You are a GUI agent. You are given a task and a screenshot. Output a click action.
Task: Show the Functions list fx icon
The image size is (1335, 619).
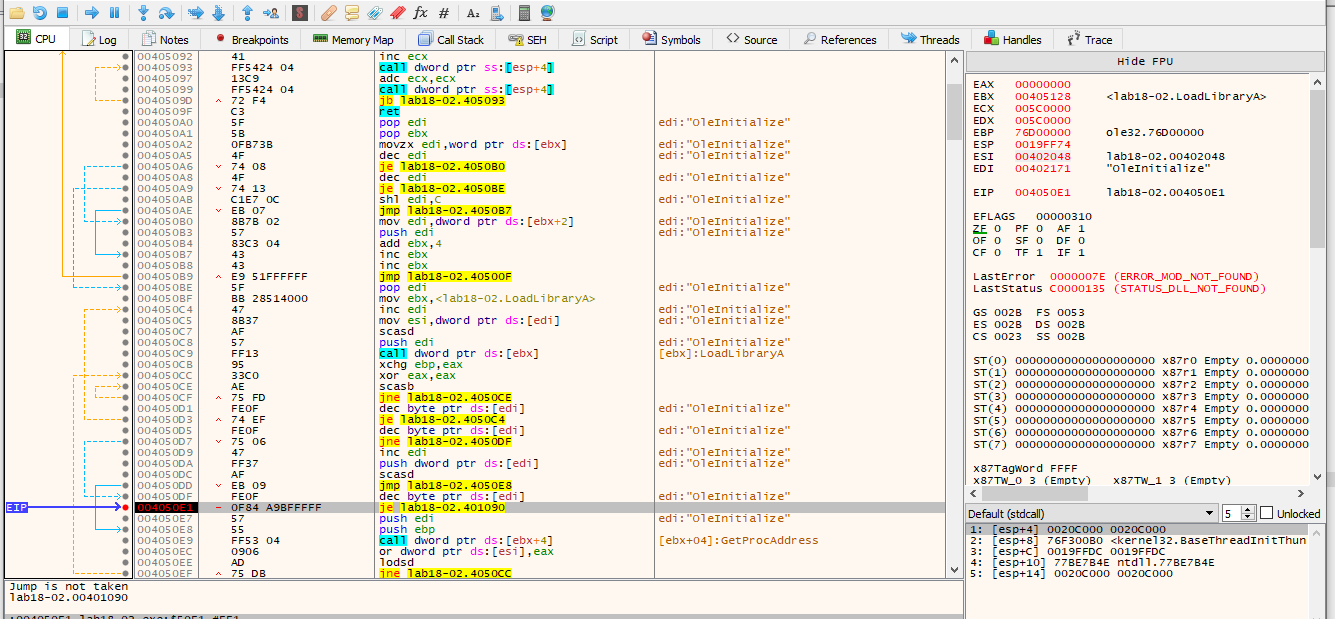[420, 13]
